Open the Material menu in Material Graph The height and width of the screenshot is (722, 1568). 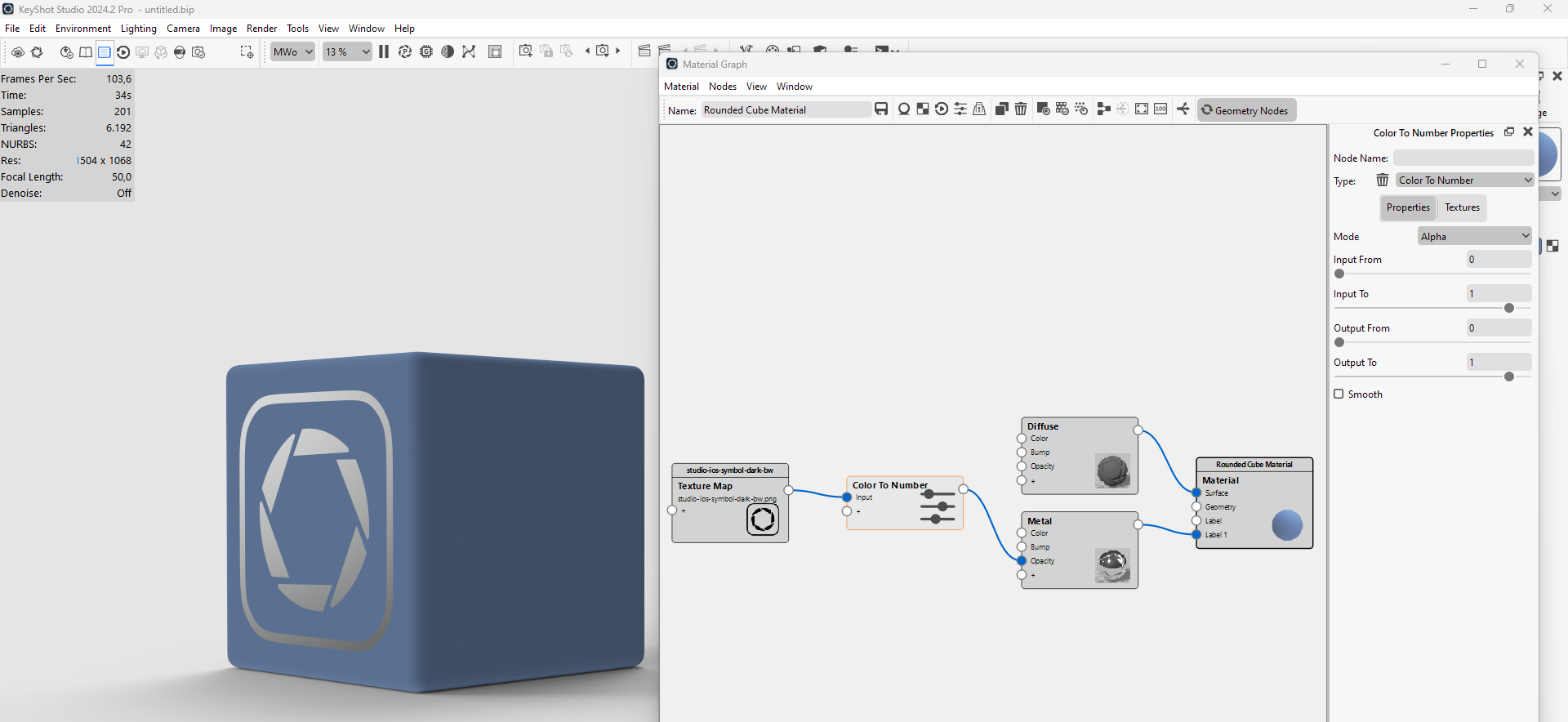click(x=682, y=86)
